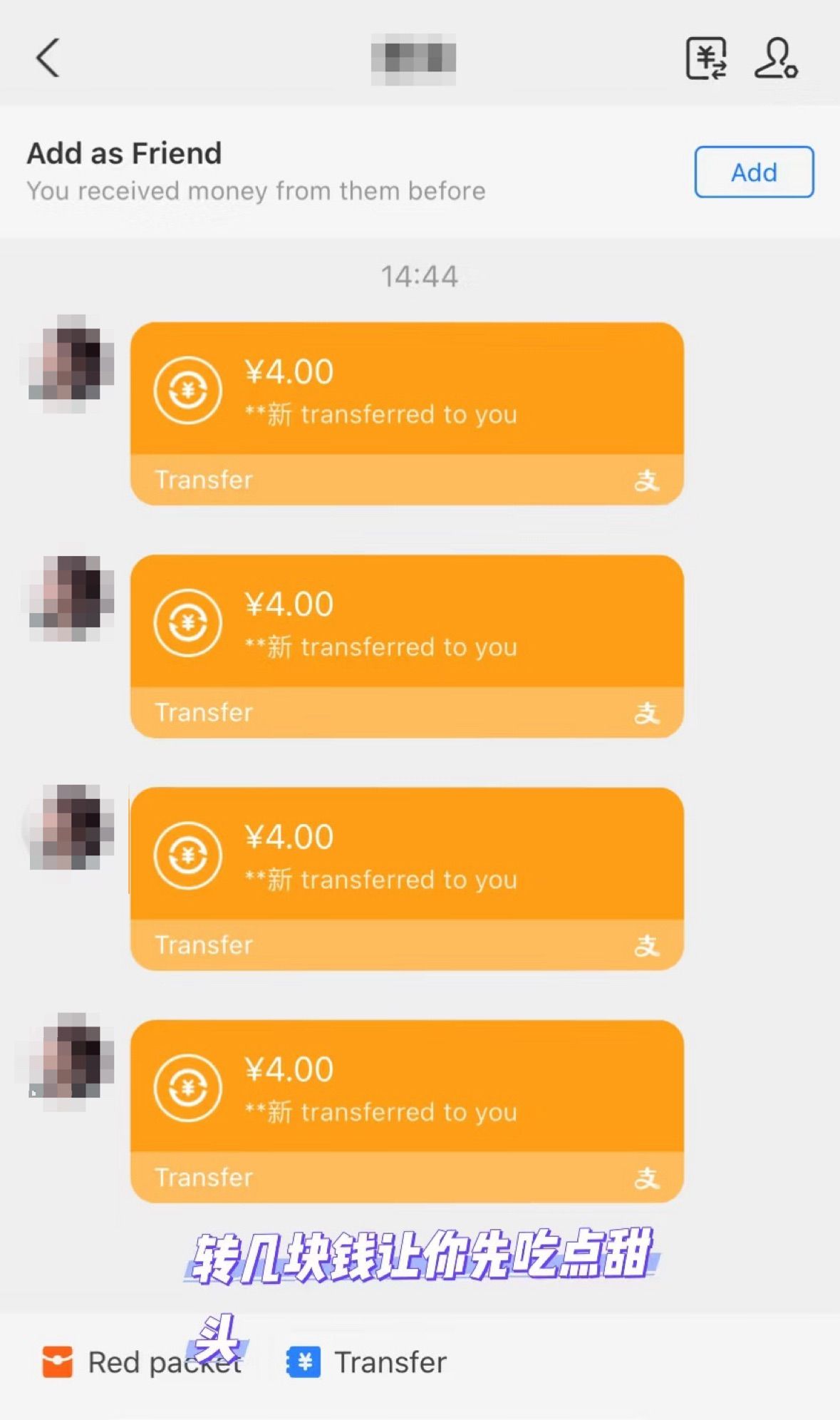The width and height of the screenshot is (840, 1420).
Task: Tap the Alipay logo on second transfer card
Action: pos(647,712)
